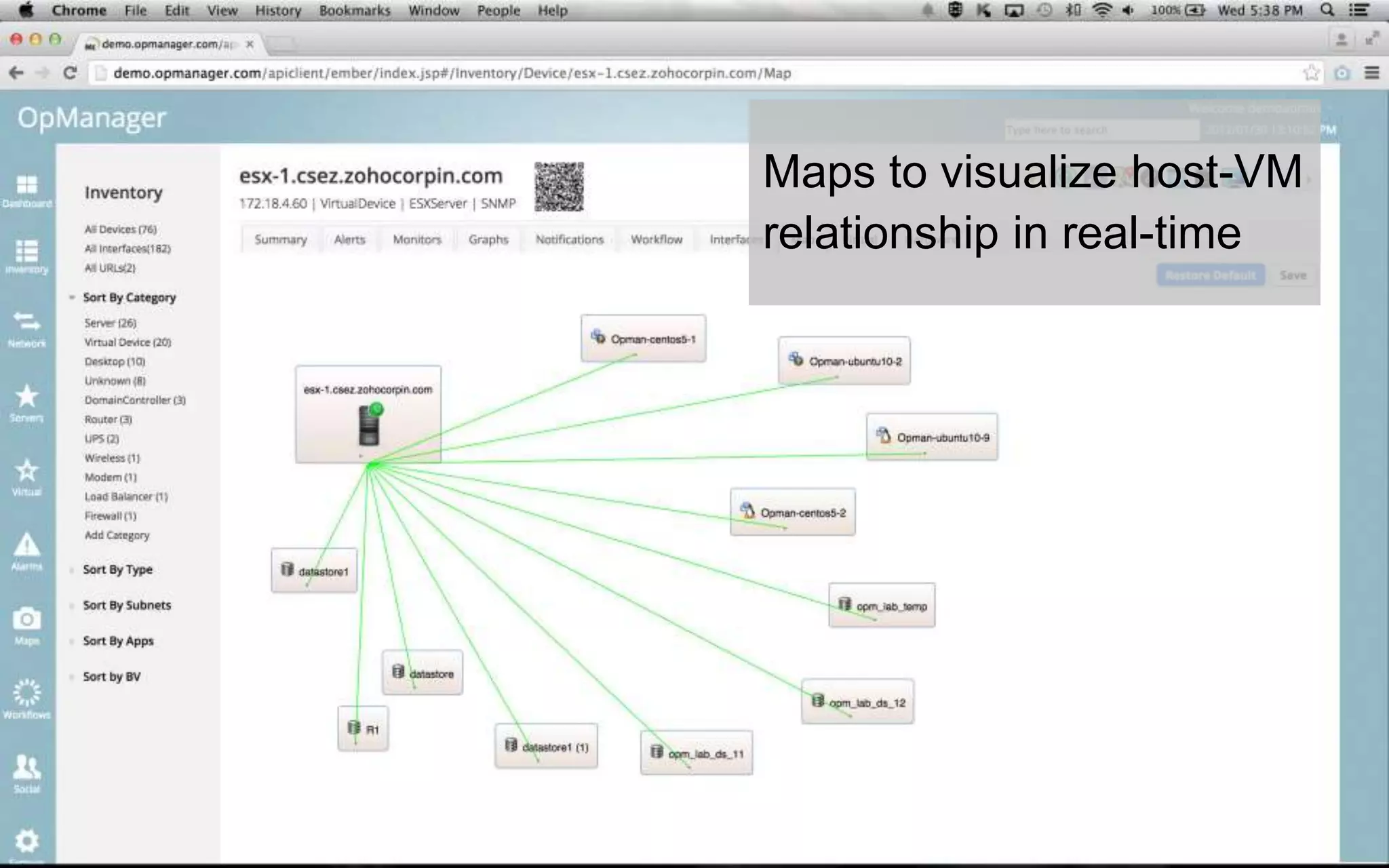Select the Opman-centos5-2 VM node
1389x868 pixels.
coord(793,512)
